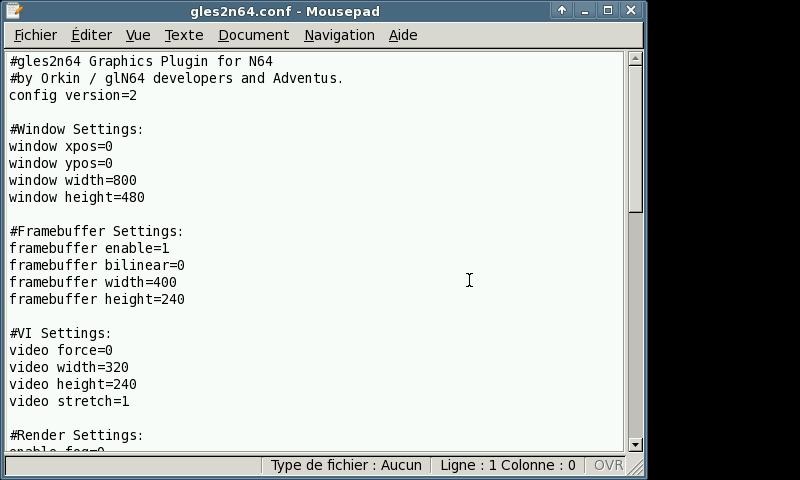Open the Éditer menu
This screenshot has height=480, width=800.
pos(91,35)
